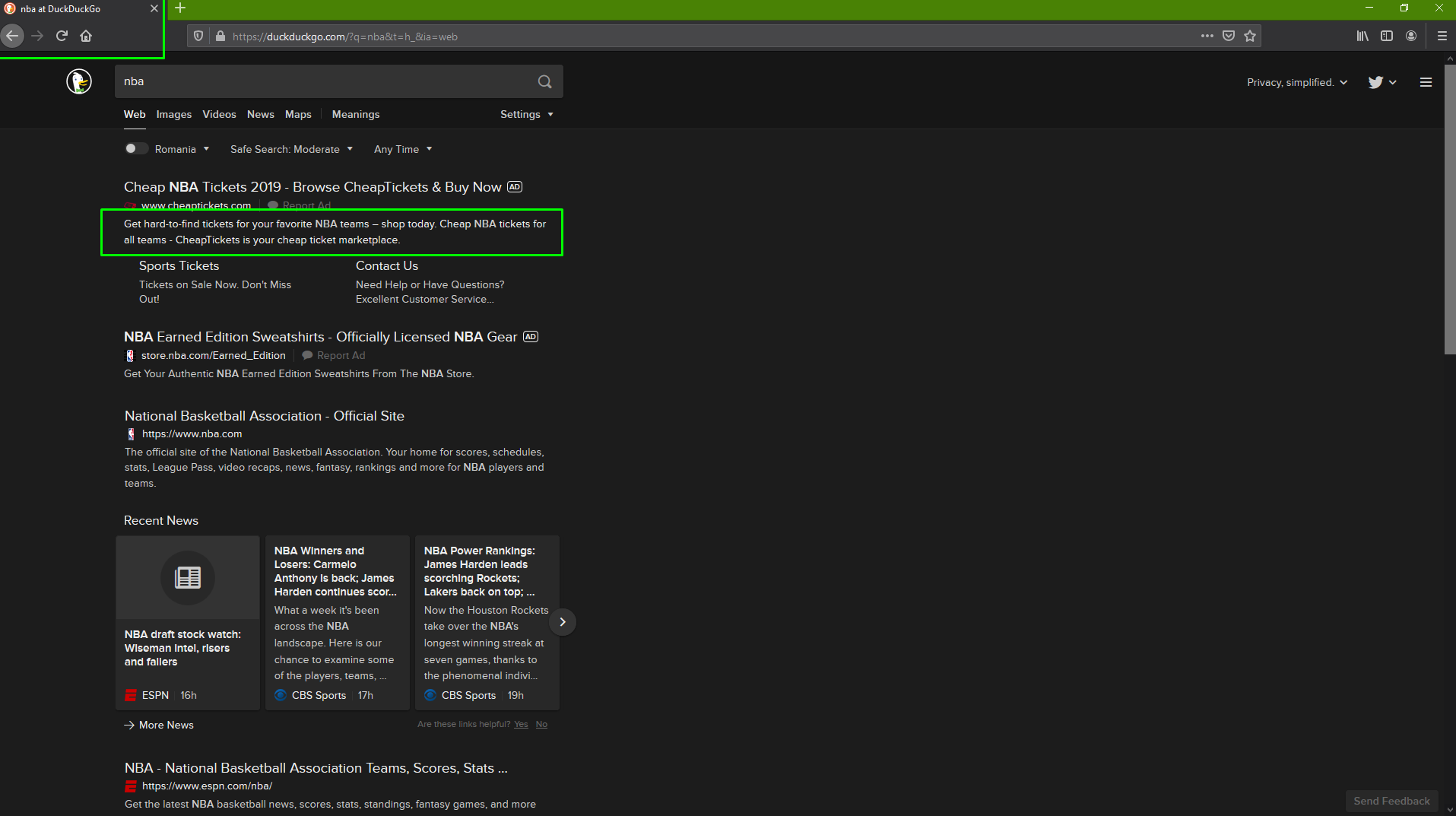
Task: Toggle the Romania region switch
Action: click(135, 148)
